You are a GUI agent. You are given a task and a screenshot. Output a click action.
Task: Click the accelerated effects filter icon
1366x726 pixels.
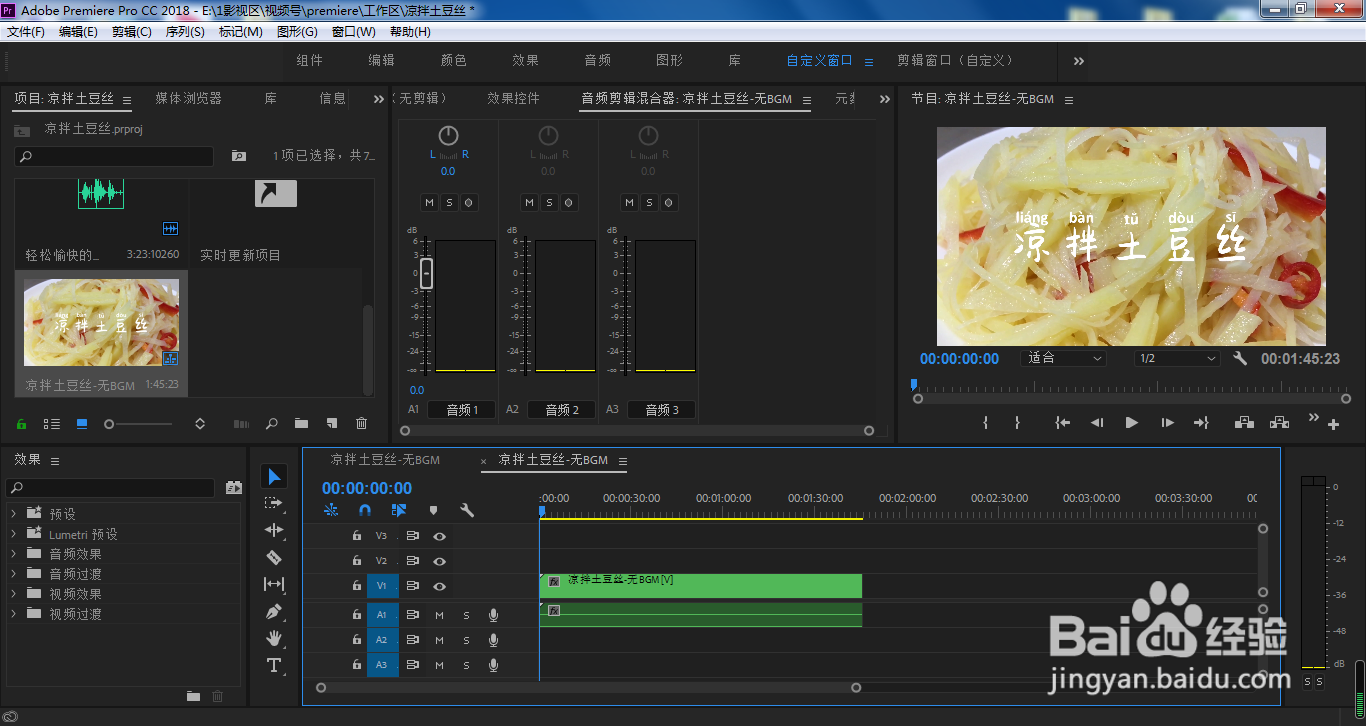pos(234,488)
